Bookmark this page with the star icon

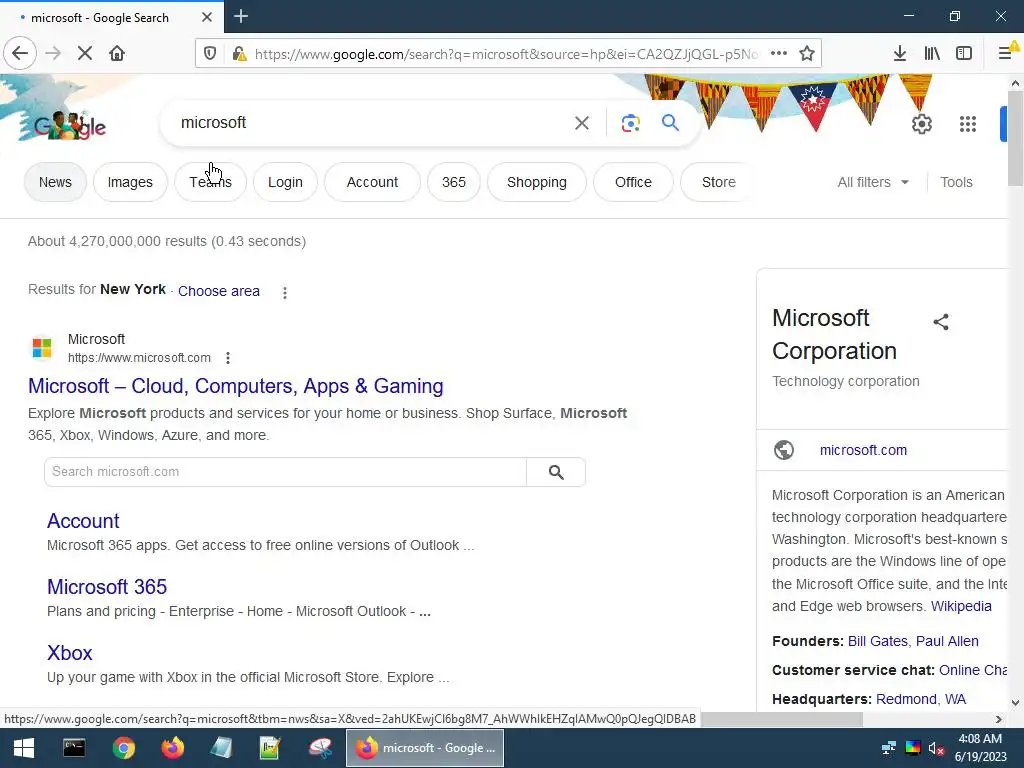click(x=807, y=54)
